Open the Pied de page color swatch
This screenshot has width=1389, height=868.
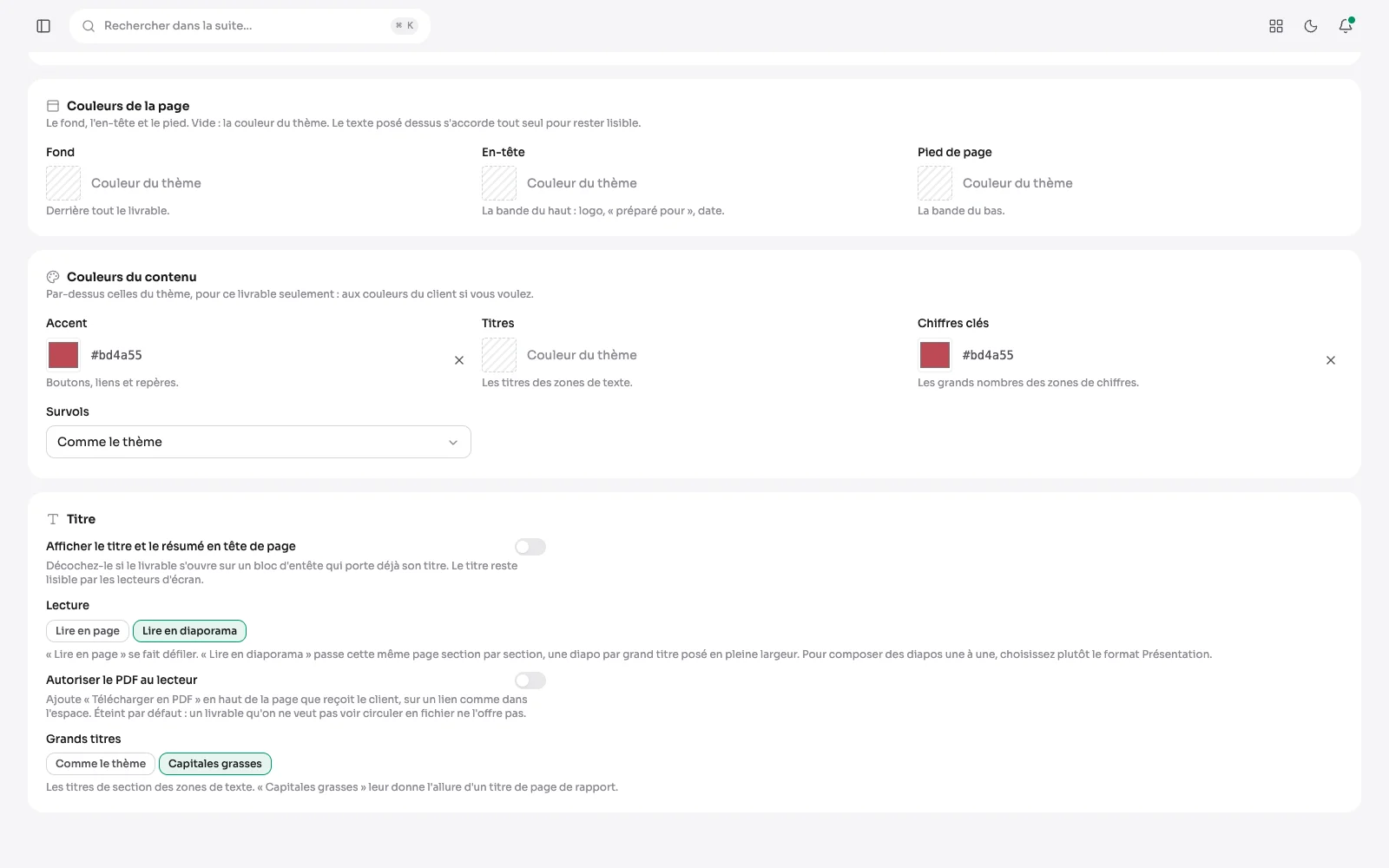coord(935,183)
